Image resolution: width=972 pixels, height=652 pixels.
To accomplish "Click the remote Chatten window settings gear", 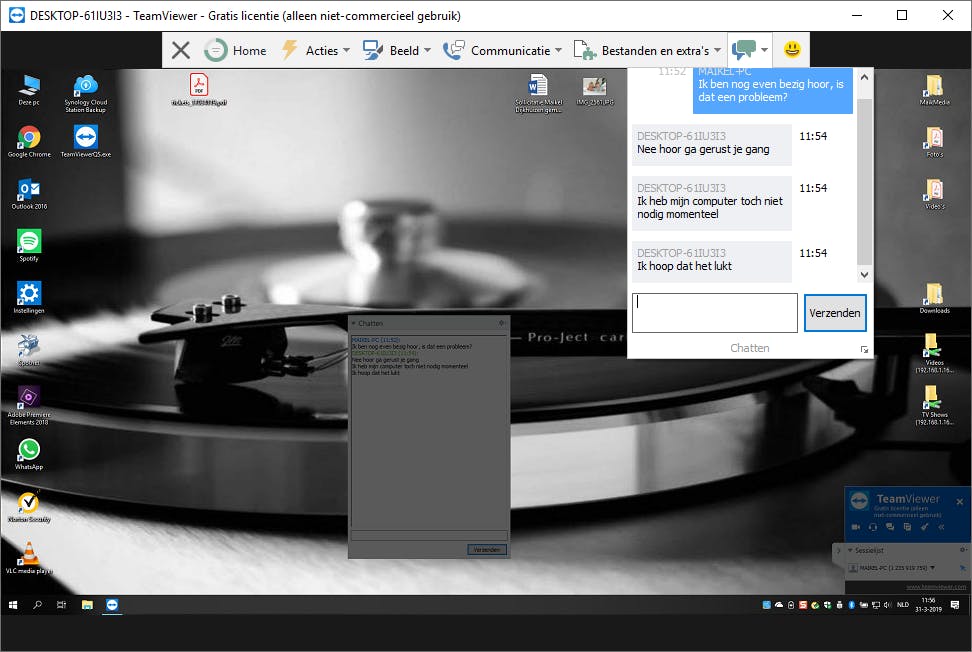I will pos(501,323).
